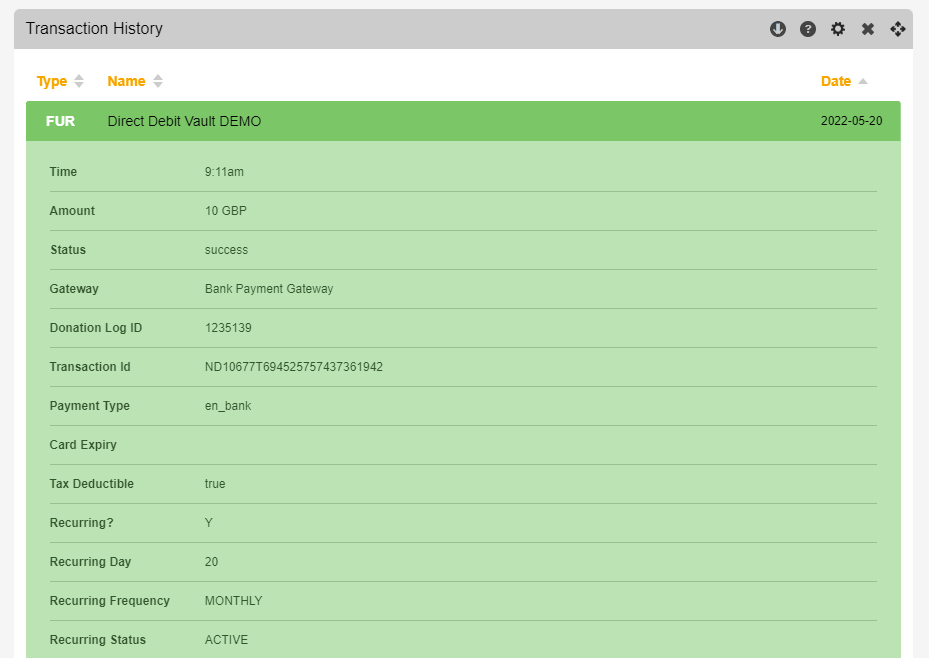Select the transaction ID value ND10677T...
The height and width of the screenshot is (658, 929).
point(293,367)
